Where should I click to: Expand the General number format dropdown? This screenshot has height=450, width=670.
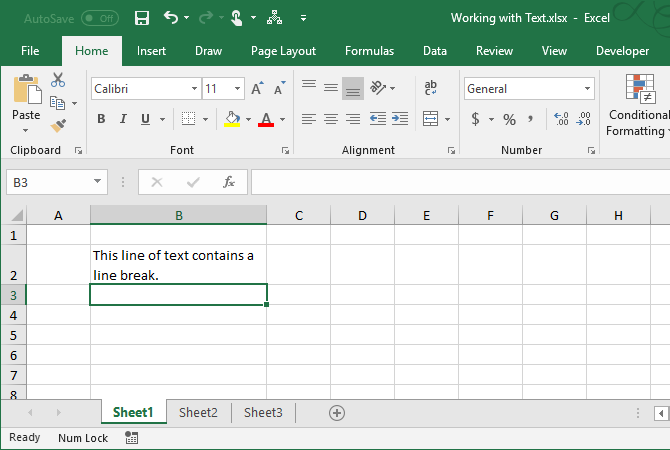pyautogui.click(x=586, y=89)
